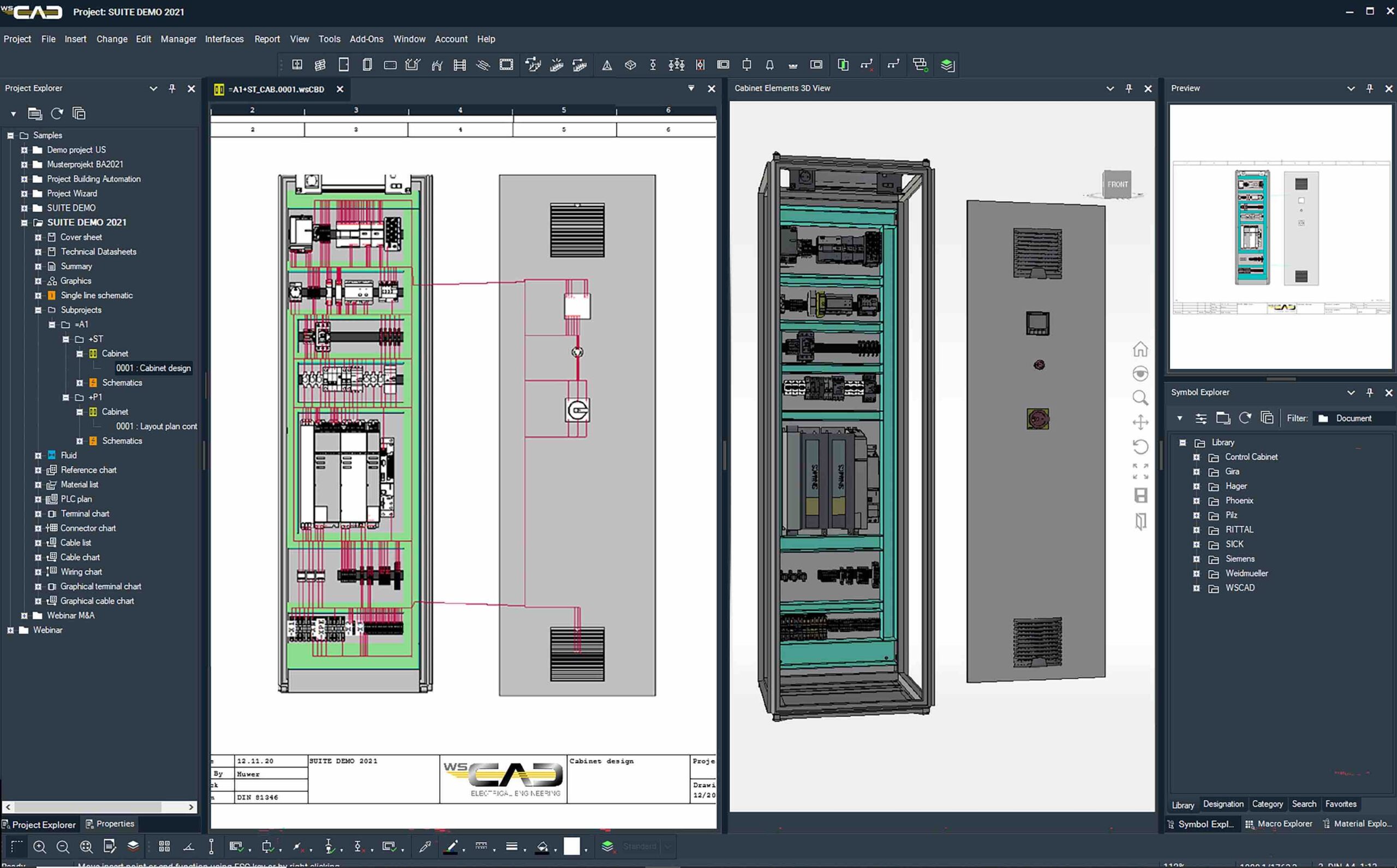Switch to the Category tab in Symbol Explorer
Screen dimensions: 1397x868
(1267, 804)
